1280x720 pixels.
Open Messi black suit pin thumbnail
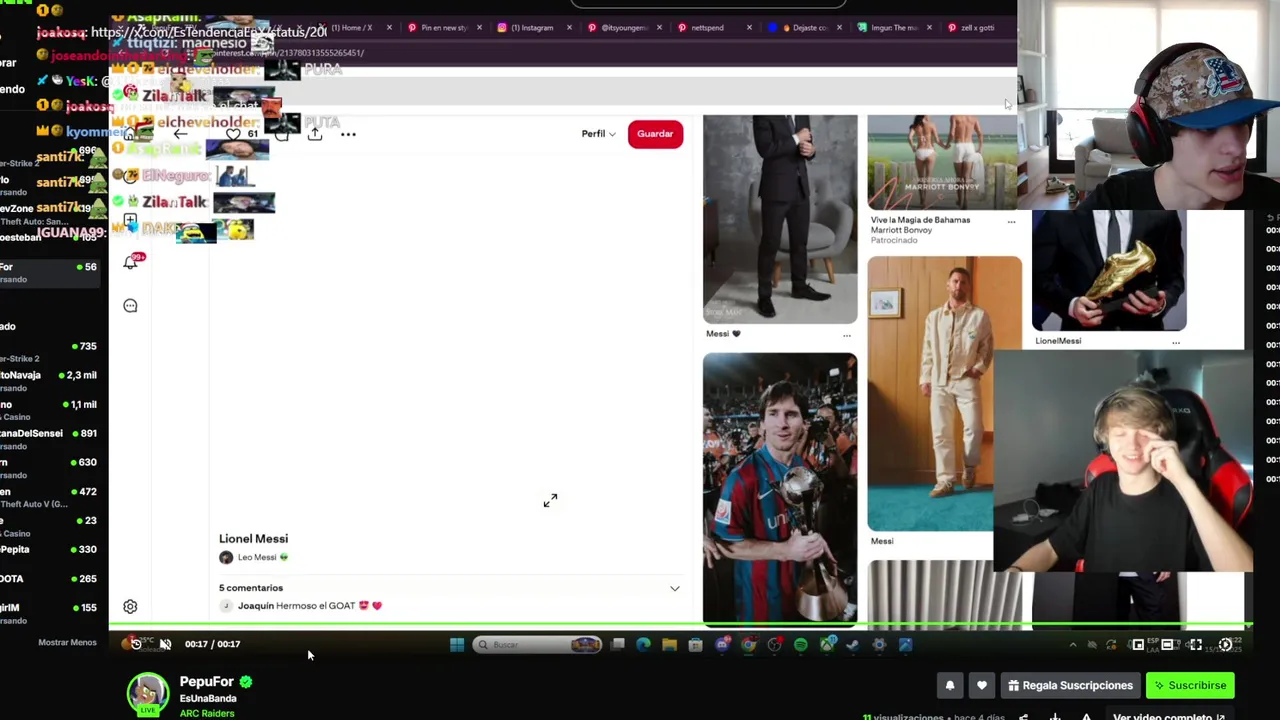[780, 219]
